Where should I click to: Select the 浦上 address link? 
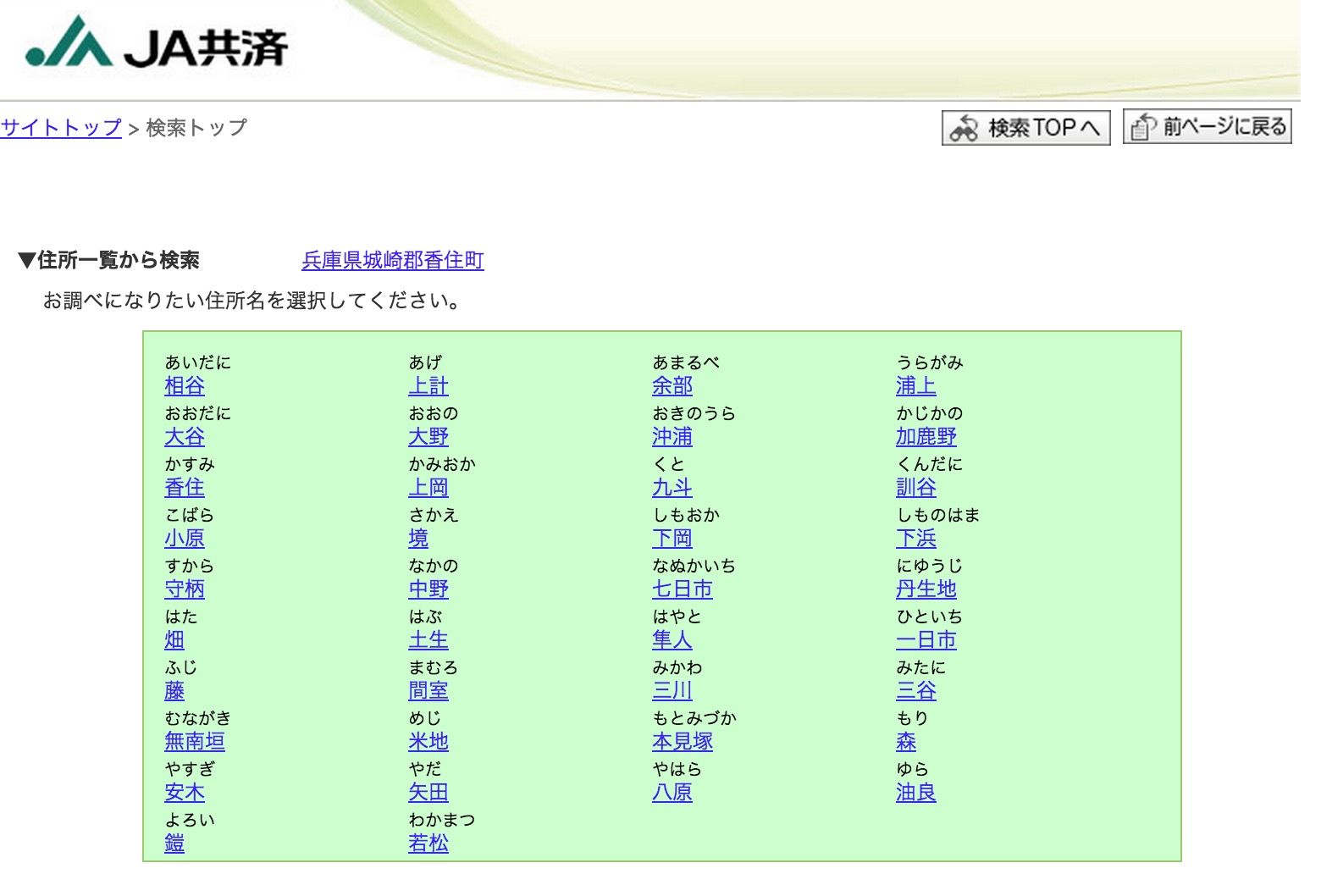click(916, 386)
